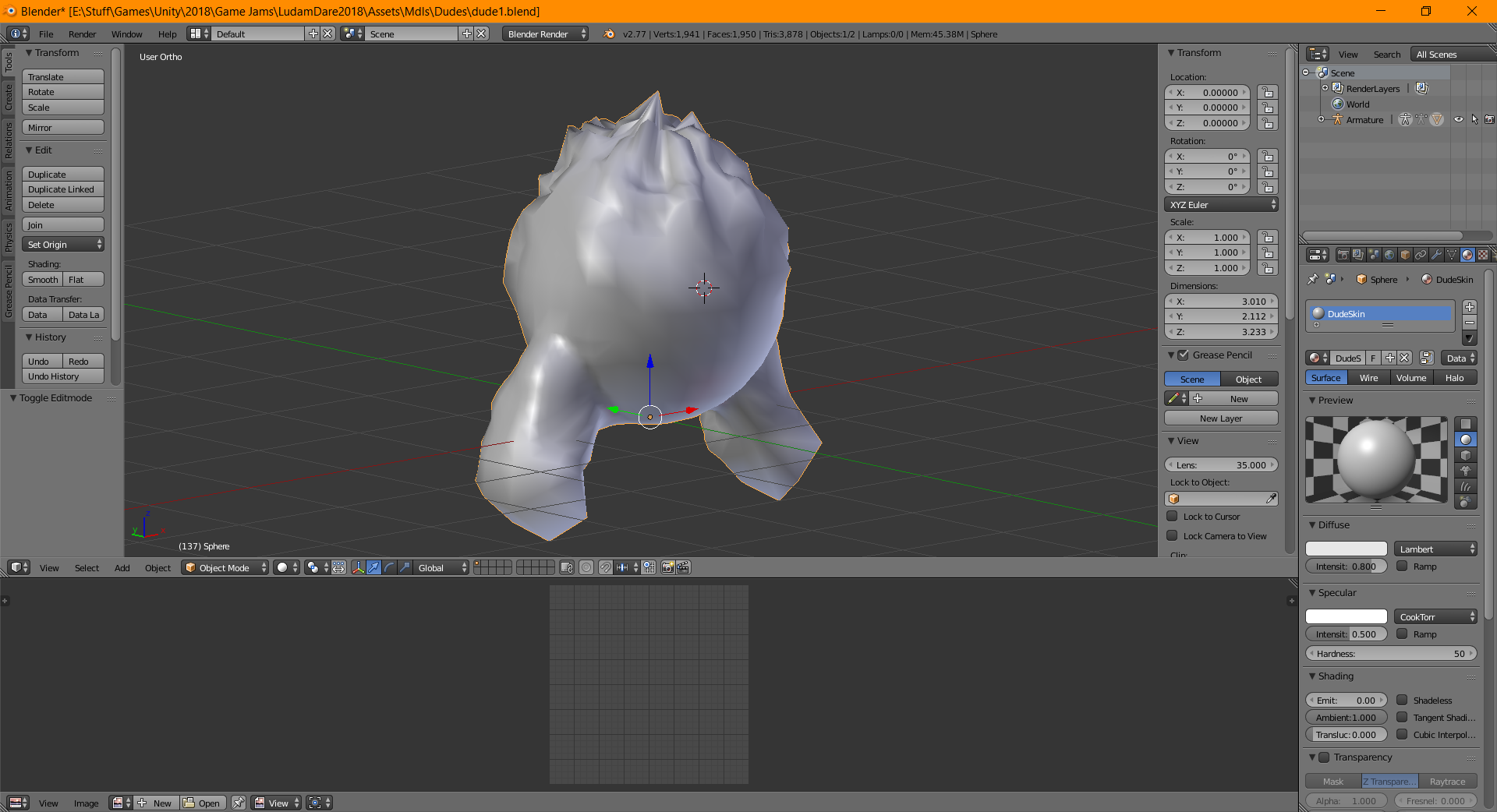Enable Lock Camera to View checkbox

coord(1172,535)
